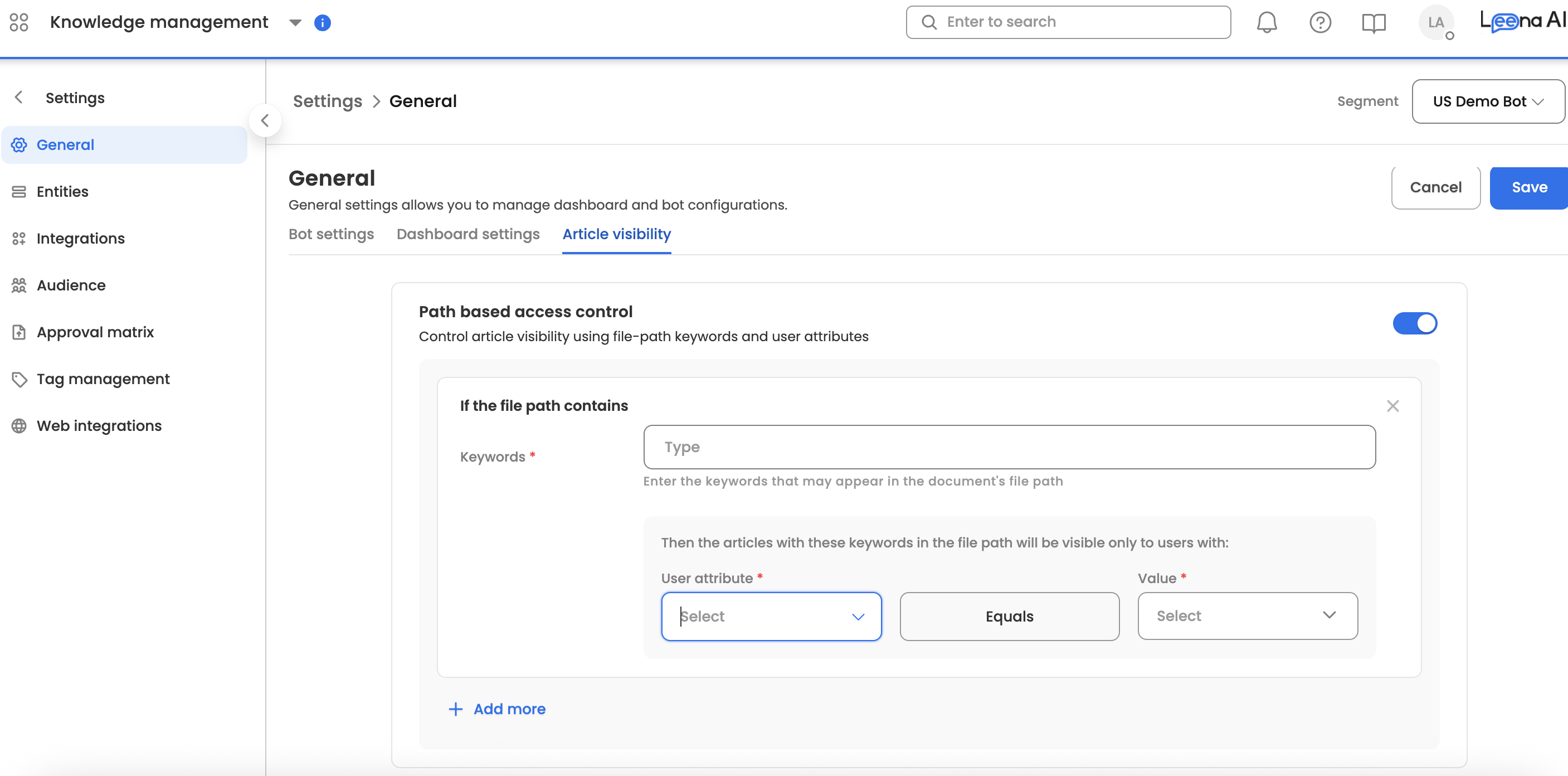This screenshot has height=776, width=1568.
Task: Open the User attribute select dropdown
Action: (x=771, y=616)
